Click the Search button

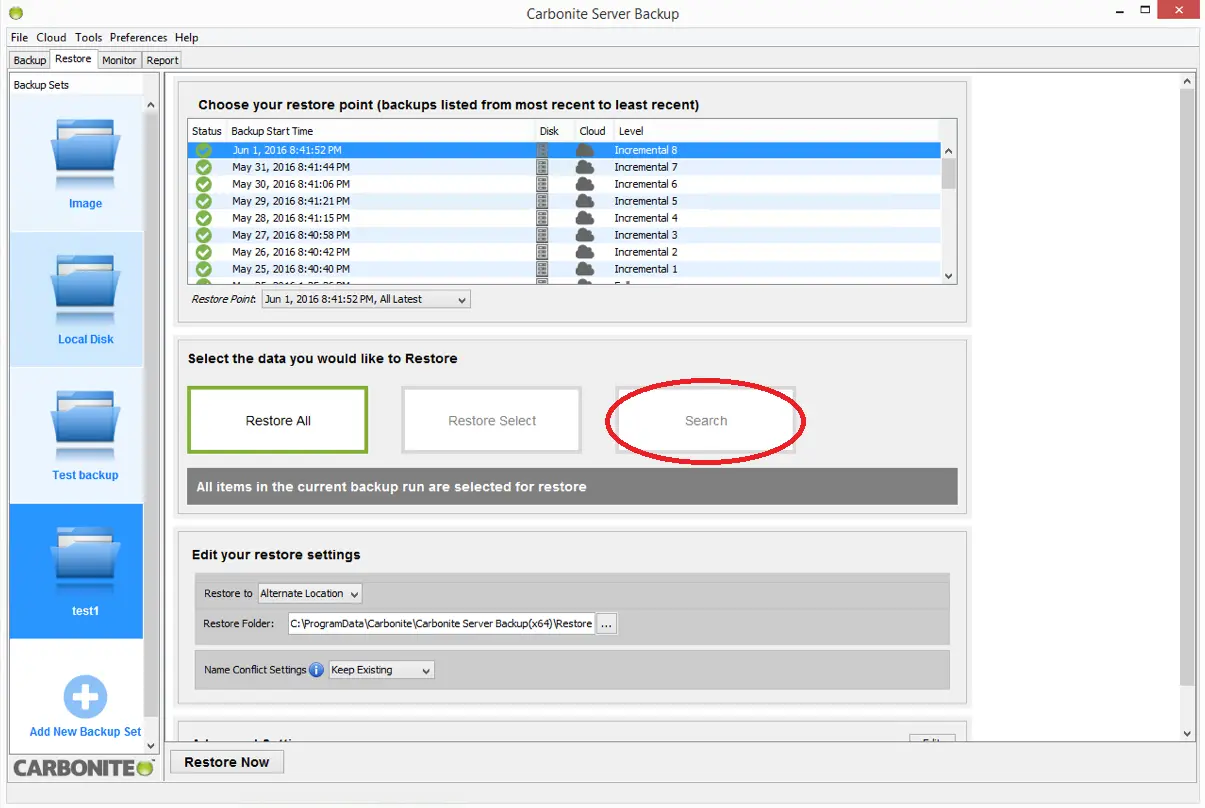pos(705,421)
